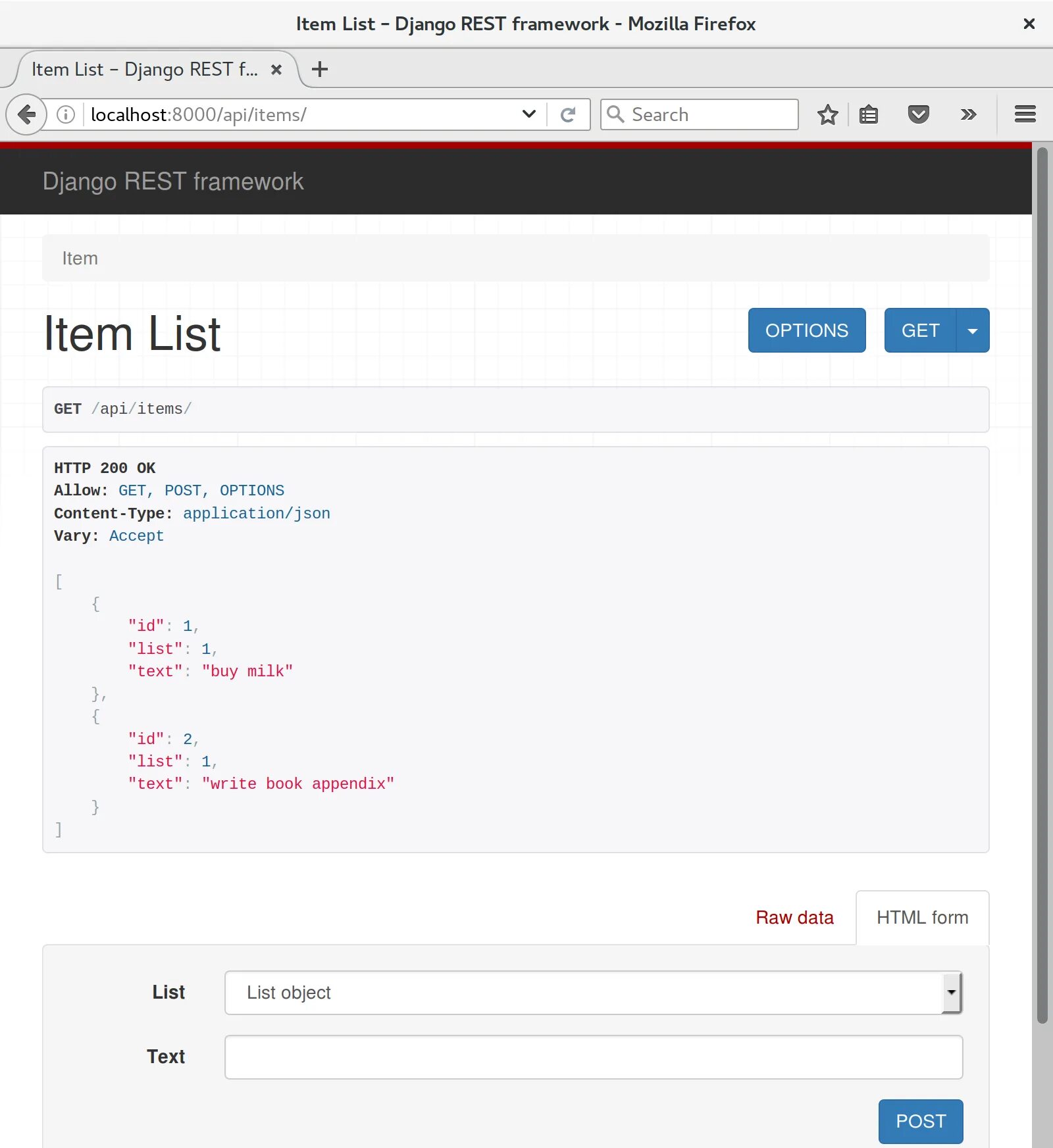1053x1148 pixels.
Task: Open URL history dropdown in address bar
Action: click(528, 114)
